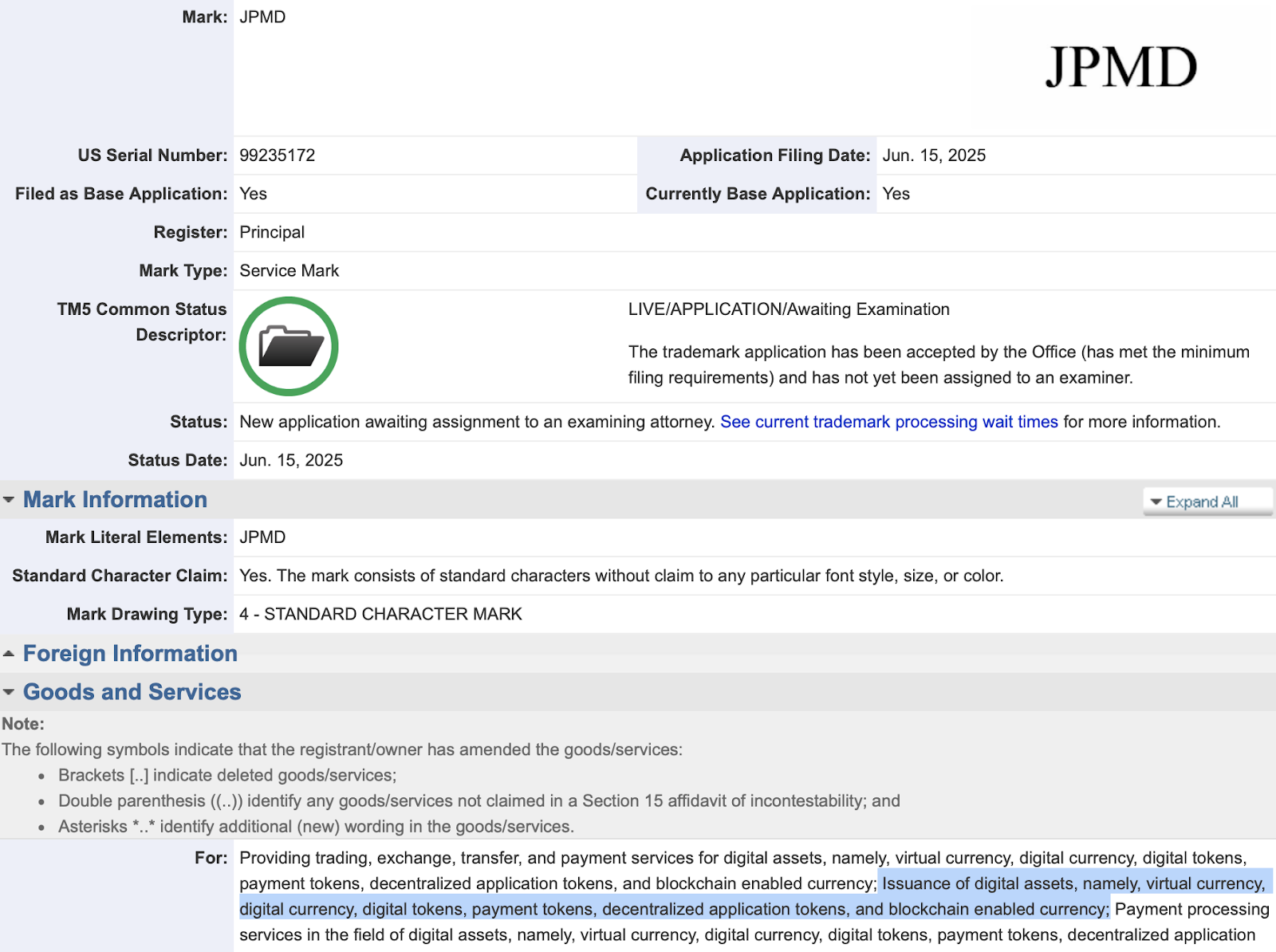Screen dimensions: 1276x952
Task: Collapse the Goods and Services section arrow
Action: [x=9, y=692]
